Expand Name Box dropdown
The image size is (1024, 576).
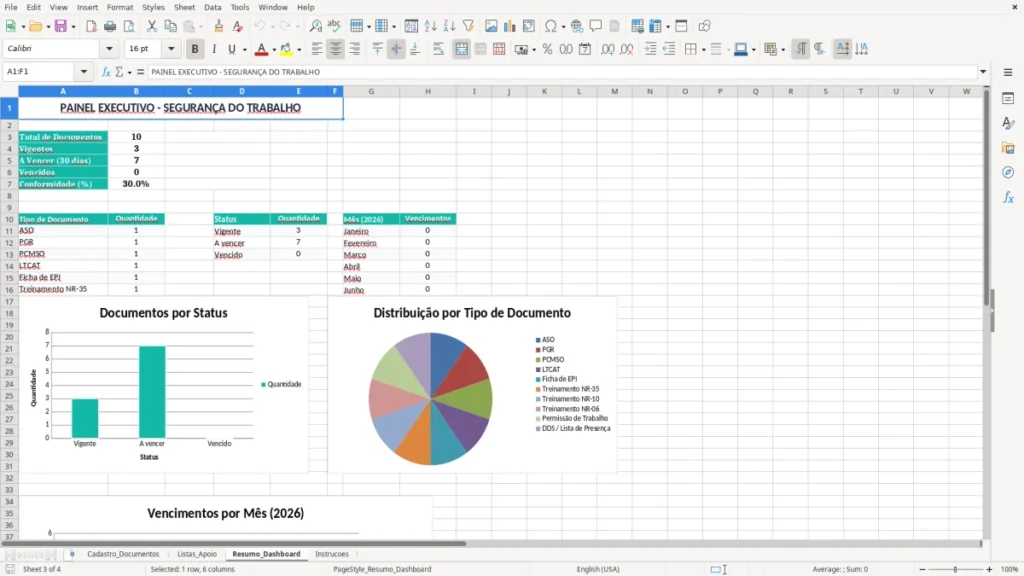[84, 72]
